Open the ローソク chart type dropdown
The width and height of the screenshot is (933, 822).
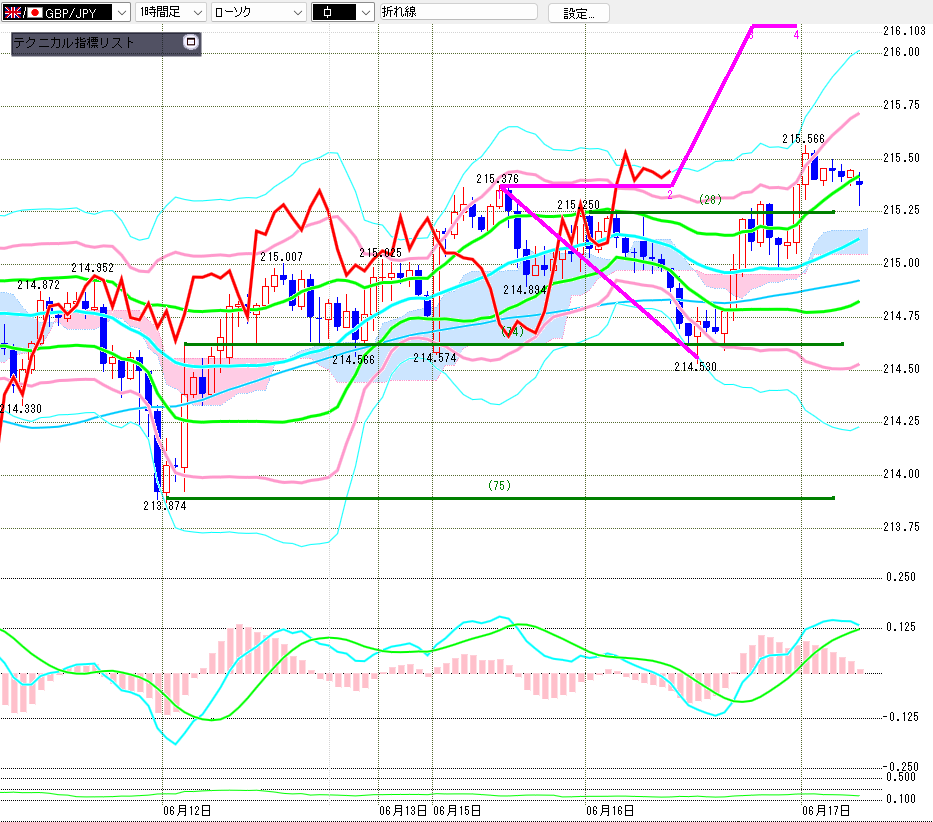259,12
